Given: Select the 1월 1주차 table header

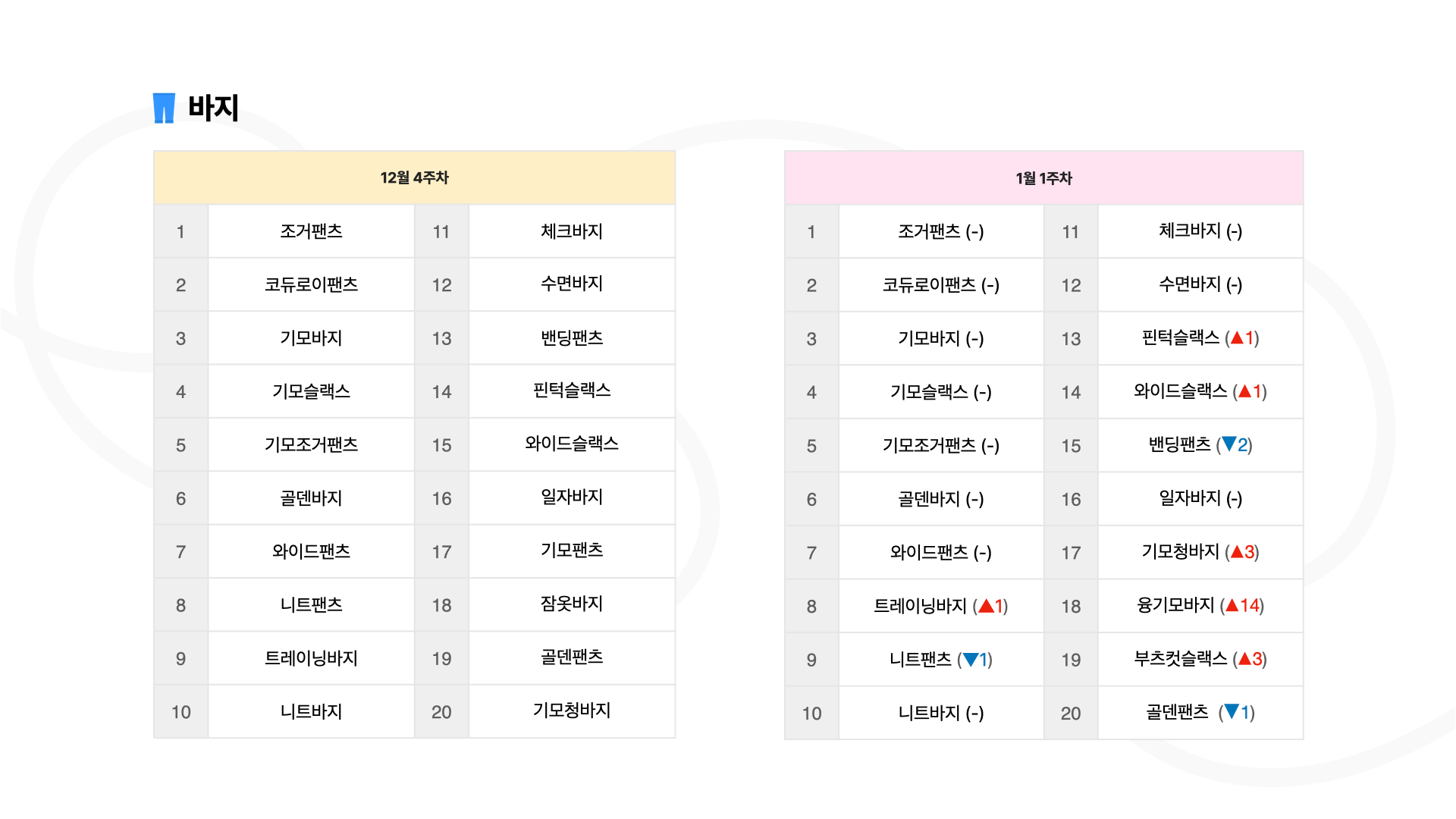Looking at the screenshot, I should coord(1043,178).
